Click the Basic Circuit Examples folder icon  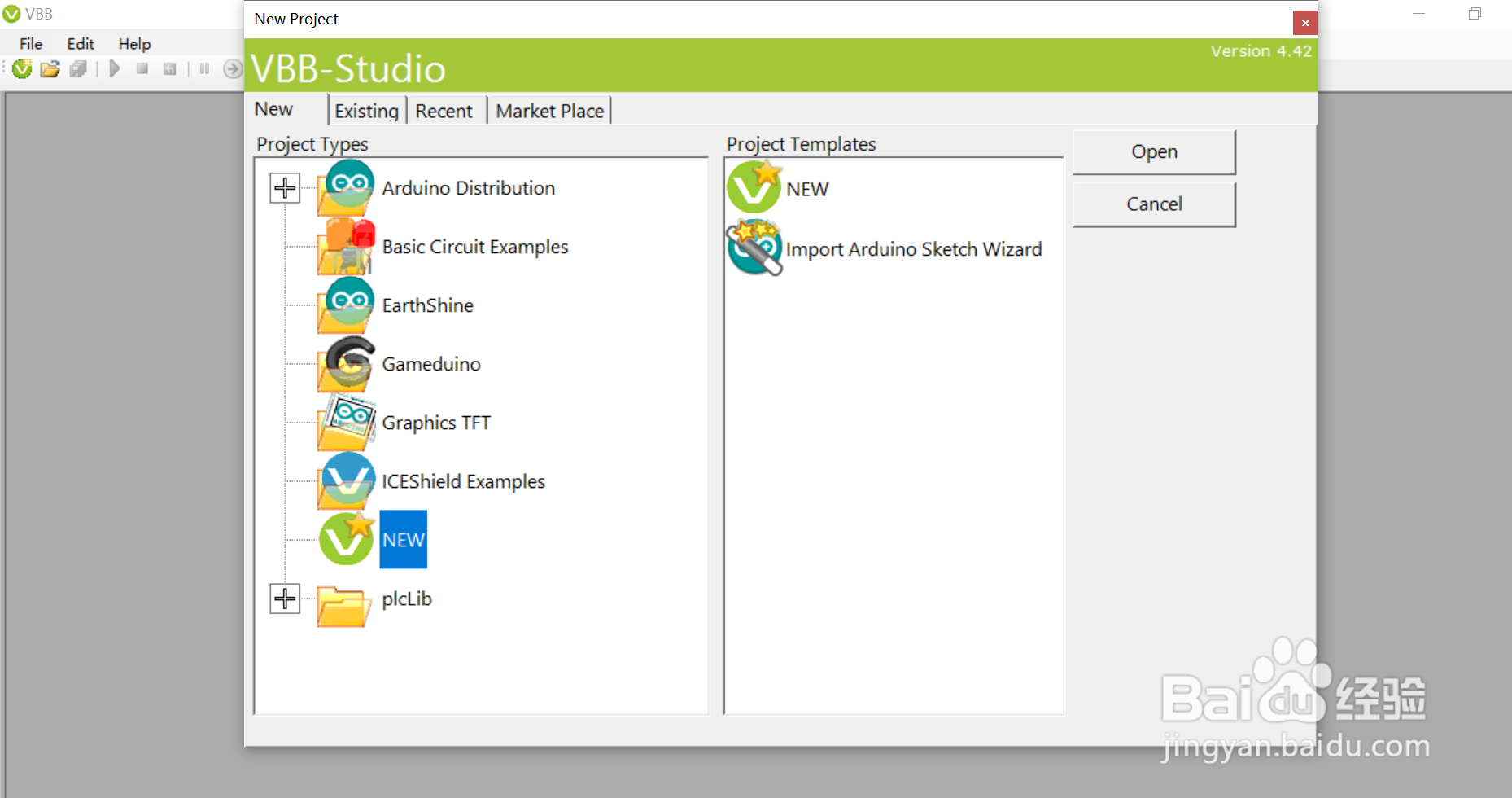(x=347, y=247)
